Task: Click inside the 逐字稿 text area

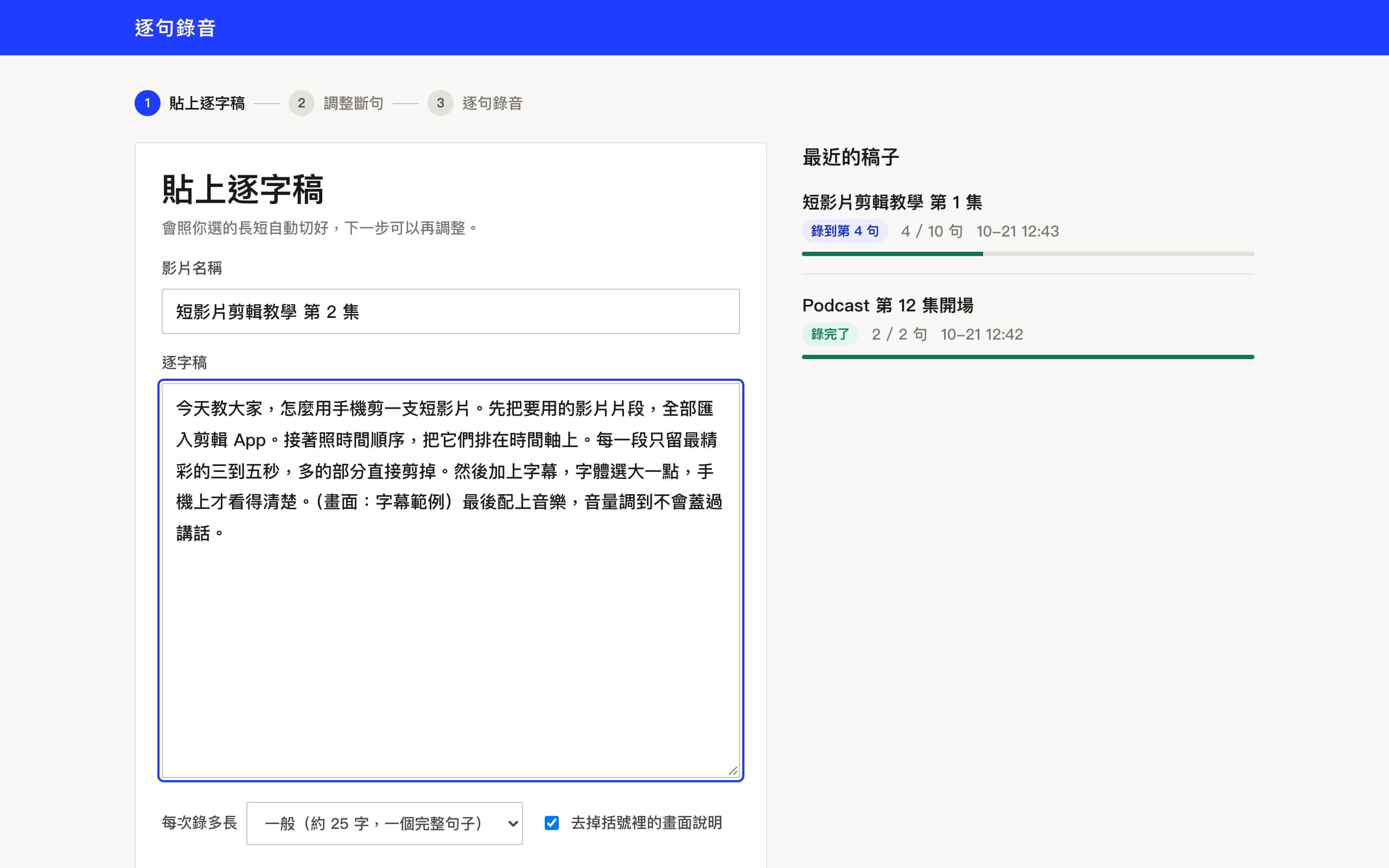Action: coord(450,580)
